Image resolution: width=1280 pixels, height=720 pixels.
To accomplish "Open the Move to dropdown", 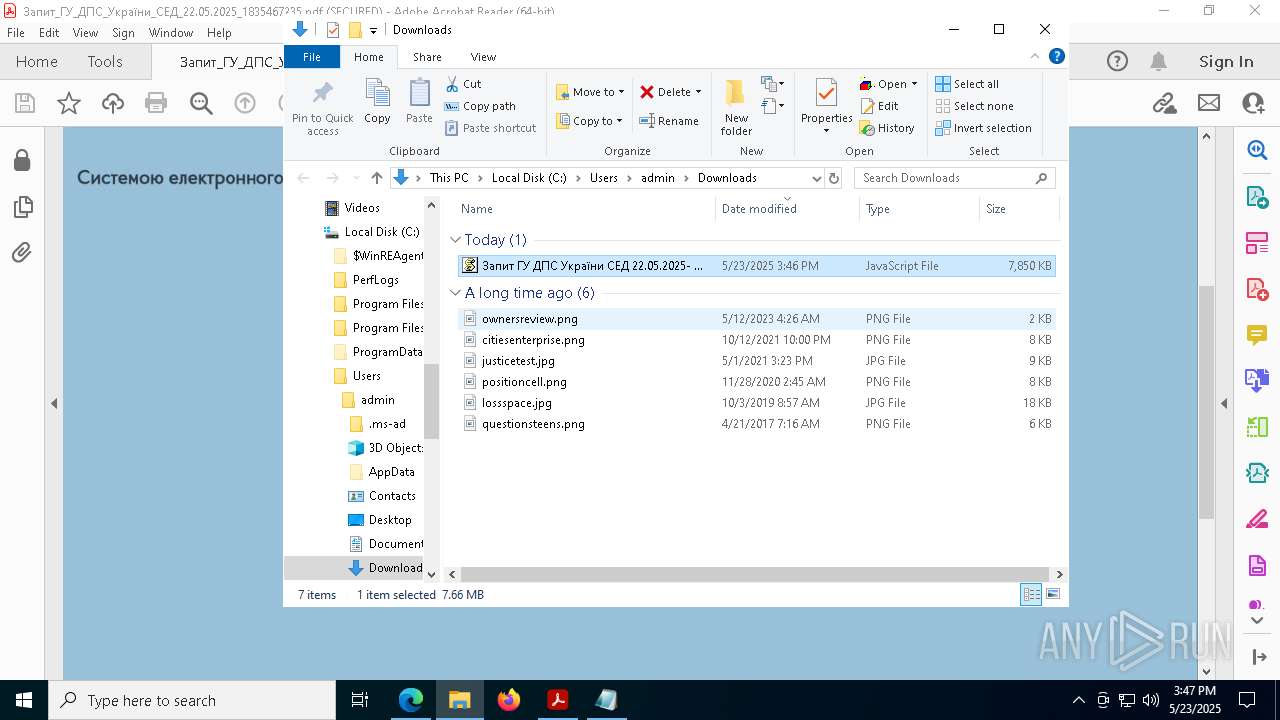I will coord(590,92).
